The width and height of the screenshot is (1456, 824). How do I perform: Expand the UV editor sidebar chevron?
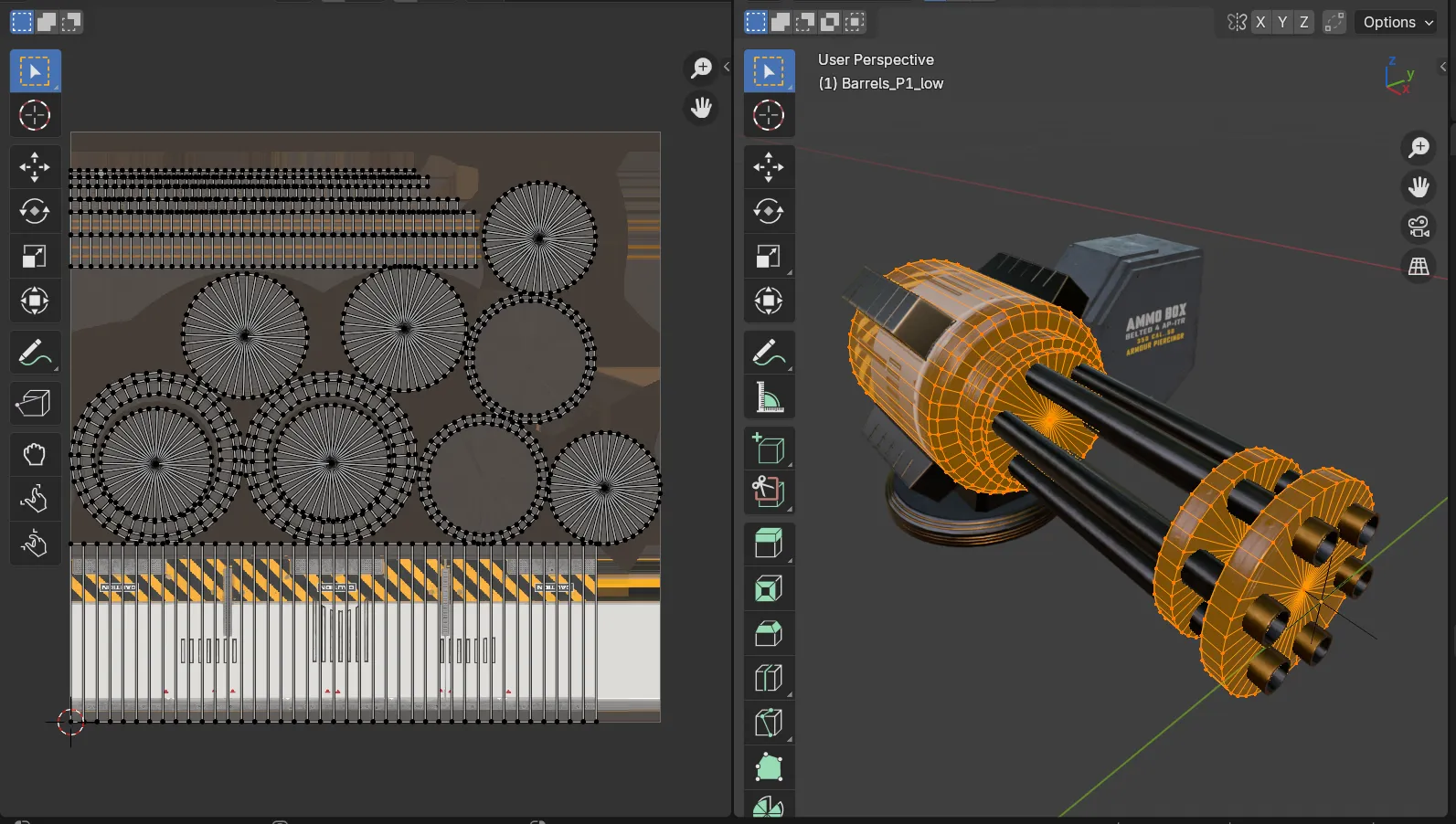727,67
